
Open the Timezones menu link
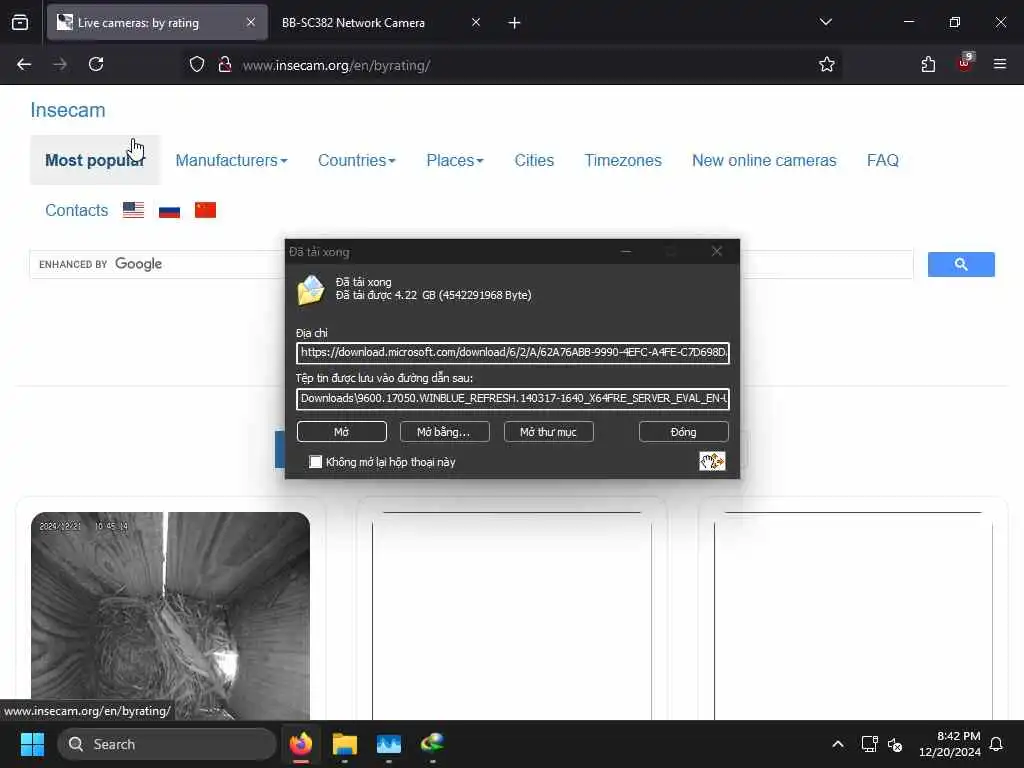623,160
